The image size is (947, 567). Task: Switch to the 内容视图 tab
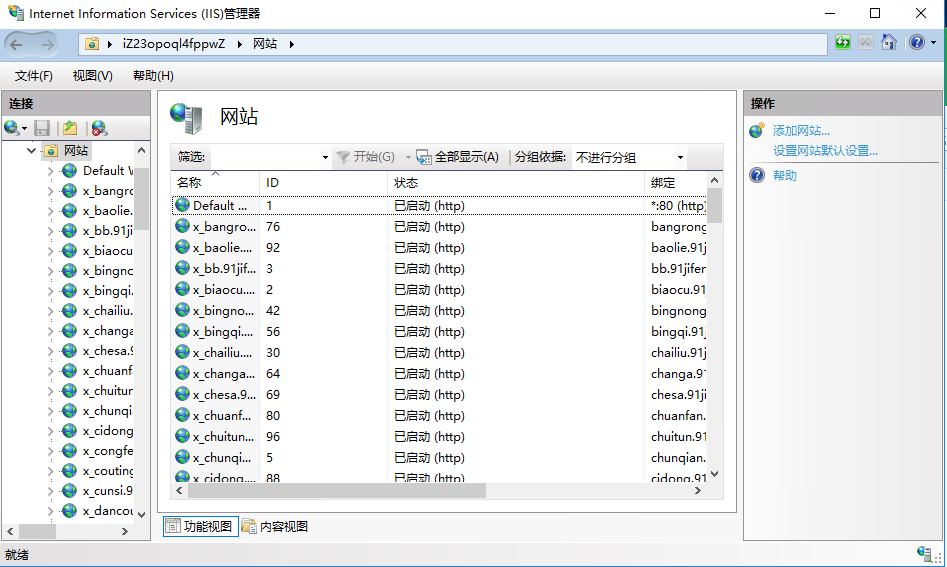click(275, 527)
